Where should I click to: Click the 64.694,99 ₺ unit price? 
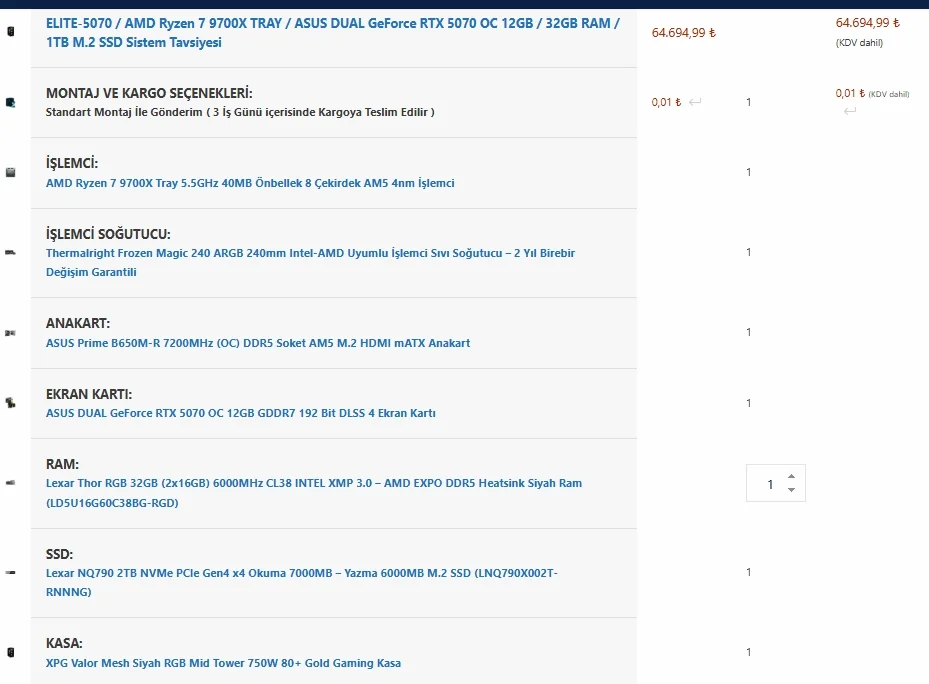point(684,33)
